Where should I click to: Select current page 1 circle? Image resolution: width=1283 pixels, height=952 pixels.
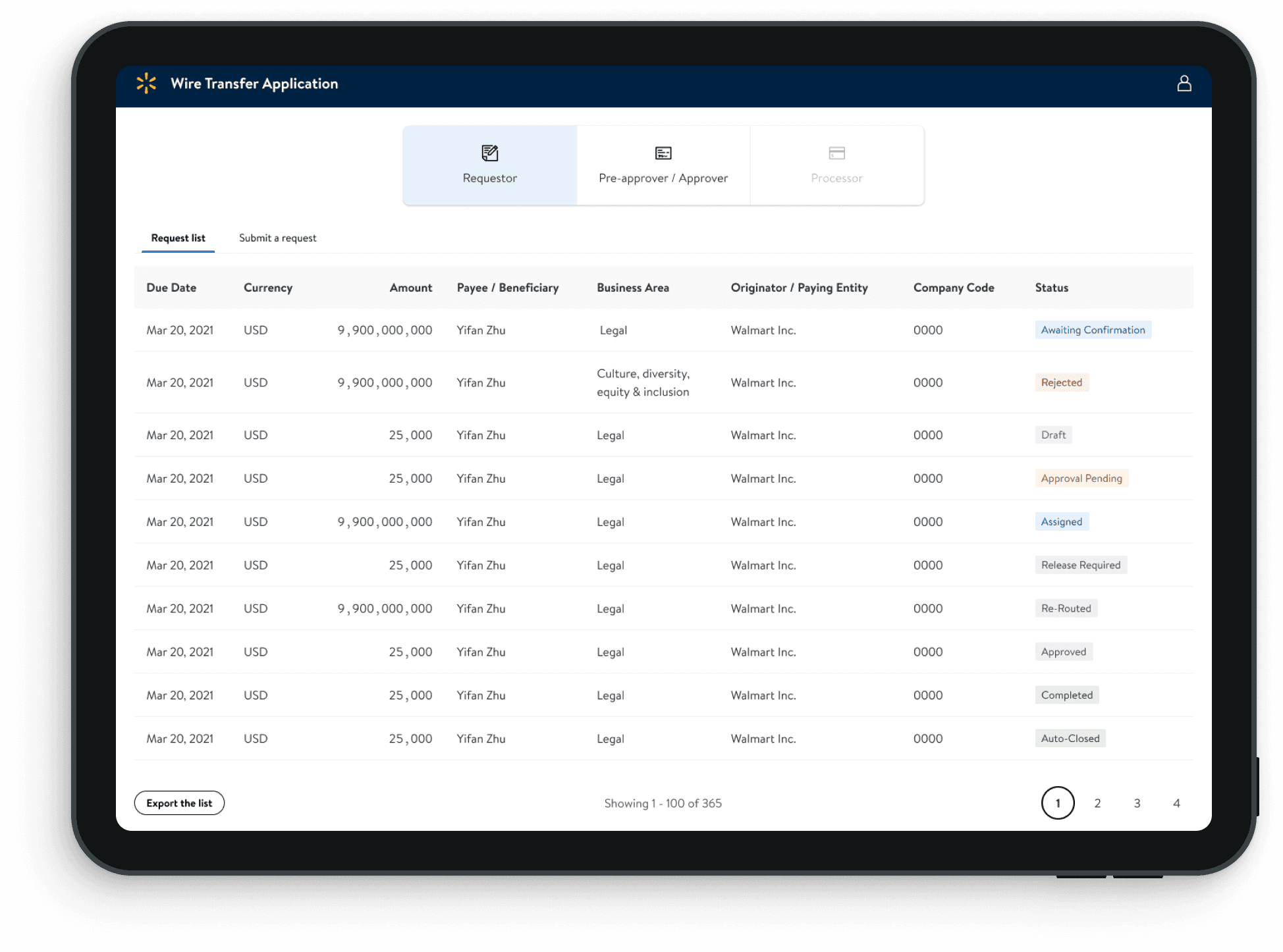pyautogui.click(x=1058, y=803)
